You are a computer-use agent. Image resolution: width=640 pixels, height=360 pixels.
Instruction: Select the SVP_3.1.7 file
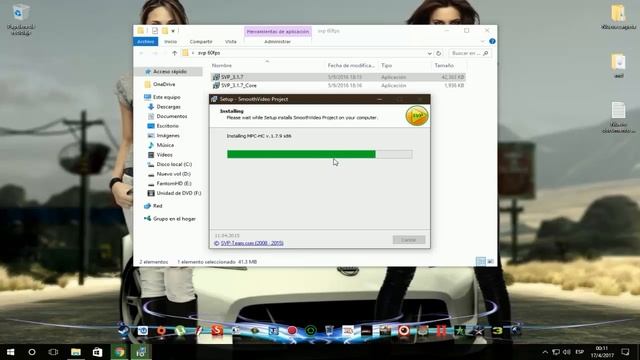click(338, 77)
